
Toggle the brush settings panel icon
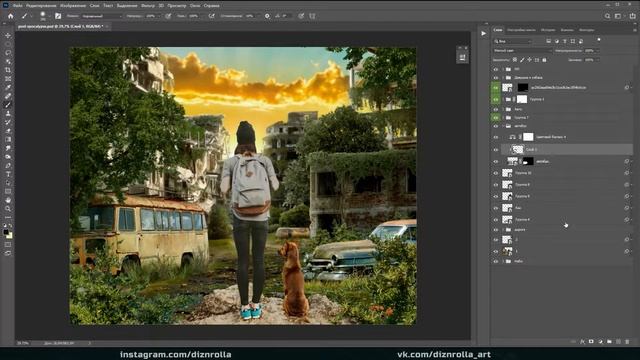tap(58, 16)
